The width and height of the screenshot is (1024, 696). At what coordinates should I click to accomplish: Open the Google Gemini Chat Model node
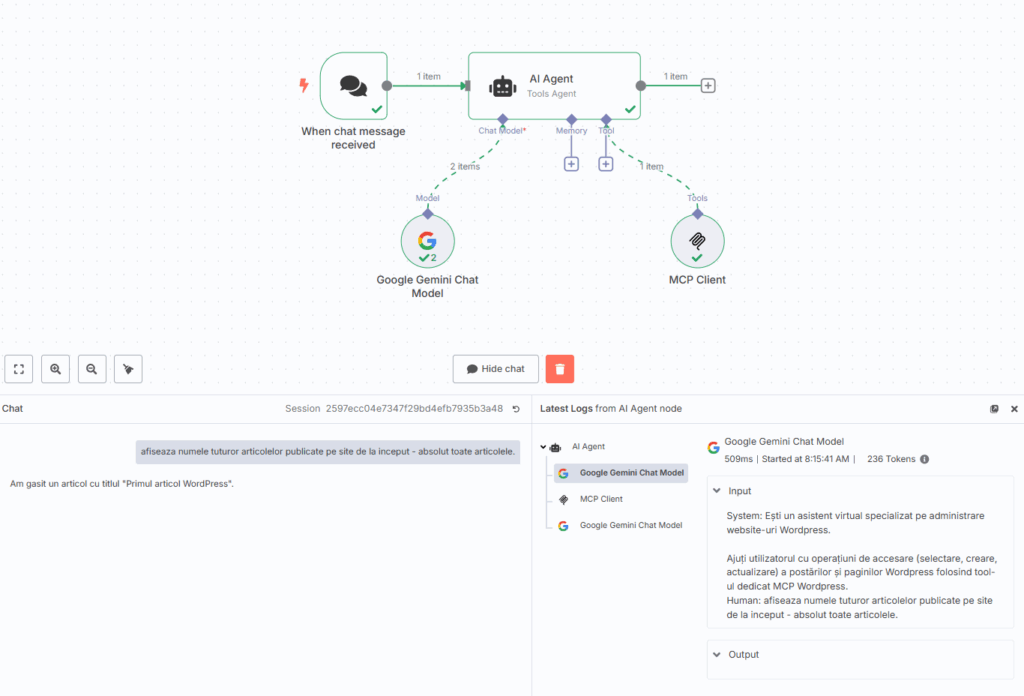(427, 241)
